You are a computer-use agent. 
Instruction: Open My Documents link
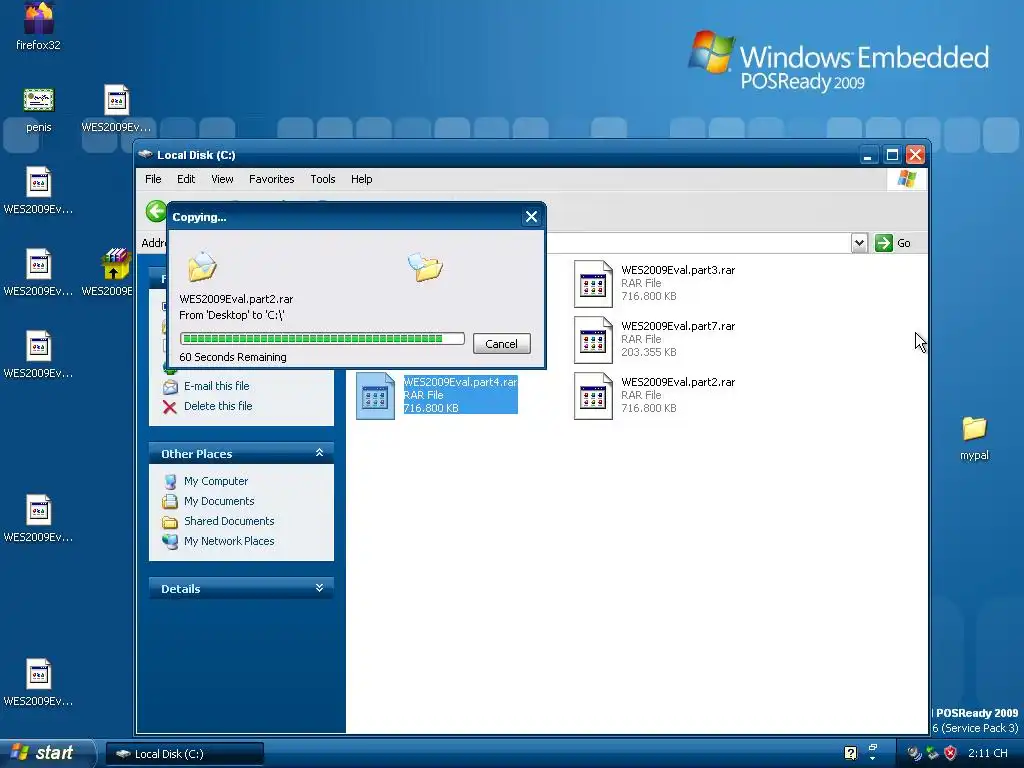click(219, 502)
